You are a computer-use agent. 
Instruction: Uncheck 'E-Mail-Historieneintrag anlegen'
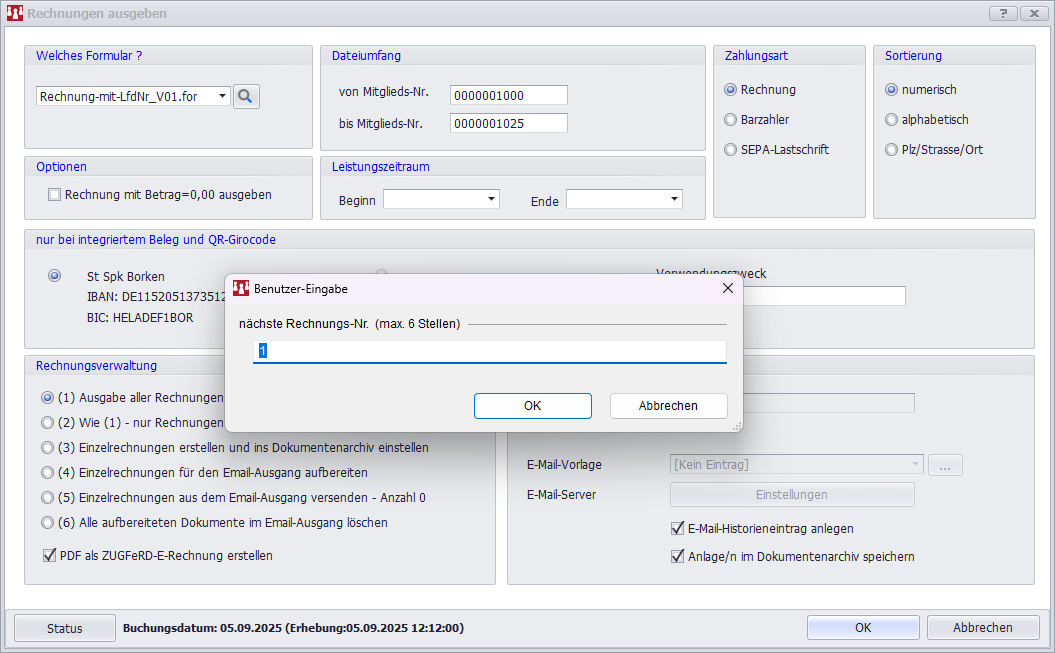(x=677, y=528)
